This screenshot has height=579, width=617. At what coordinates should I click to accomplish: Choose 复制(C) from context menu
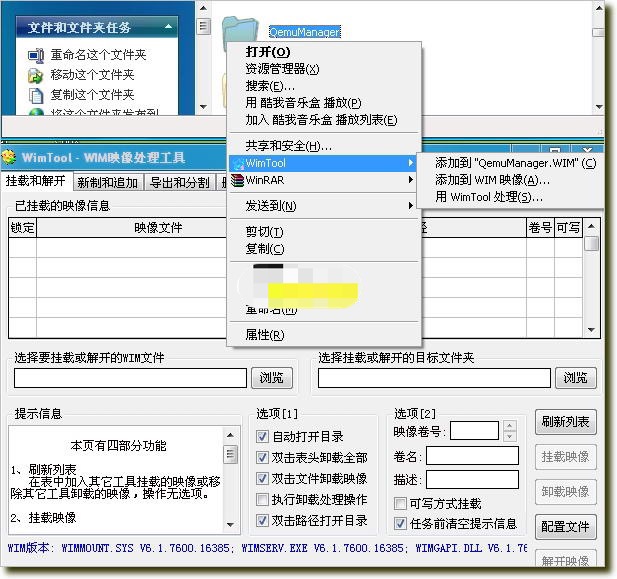pyautogui.click(x=324, y=249)
